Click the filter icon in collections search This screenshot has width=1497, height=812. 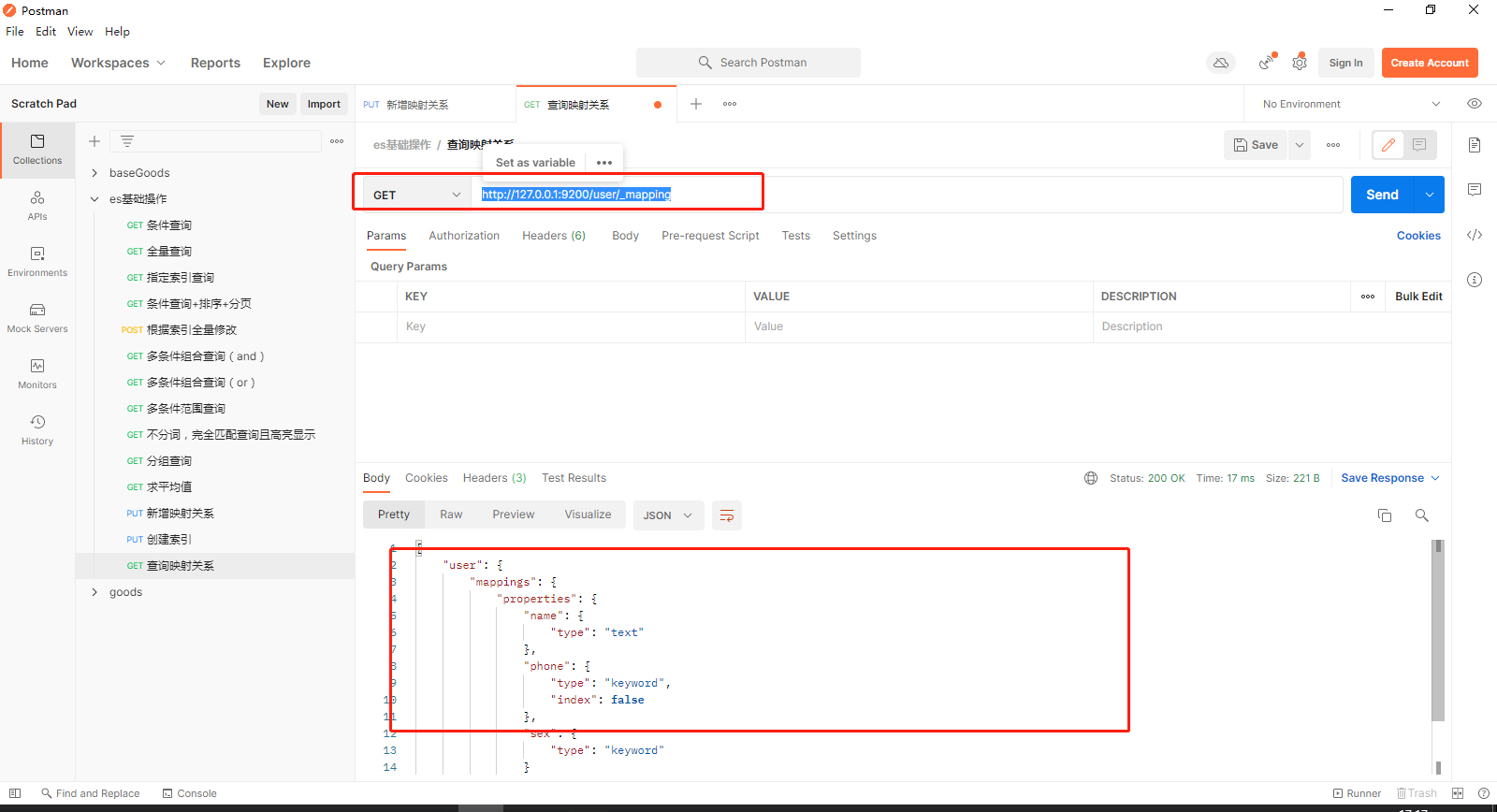point(127,141)
